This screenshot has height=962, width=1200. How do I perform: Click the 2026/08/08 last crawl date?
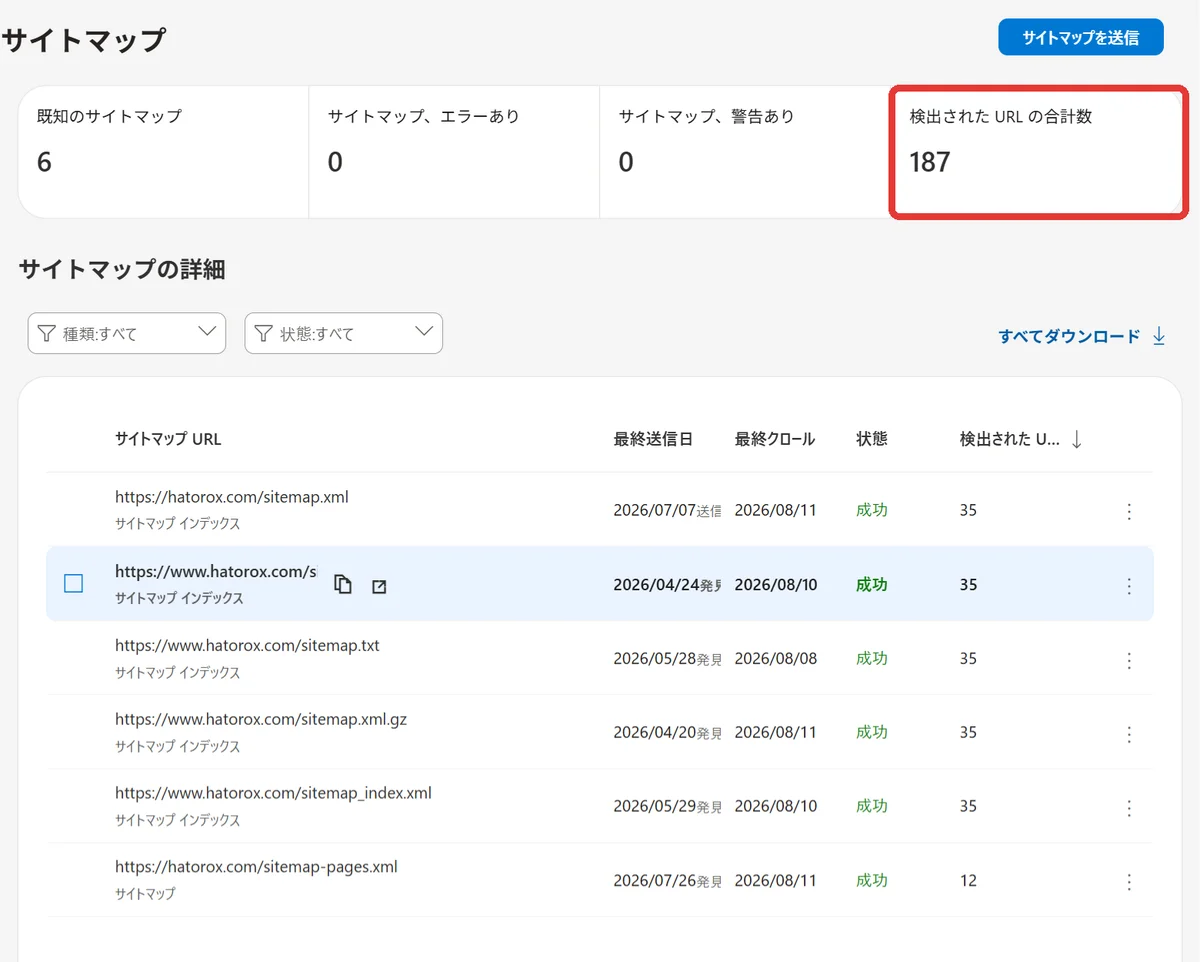tap(775, 659)
